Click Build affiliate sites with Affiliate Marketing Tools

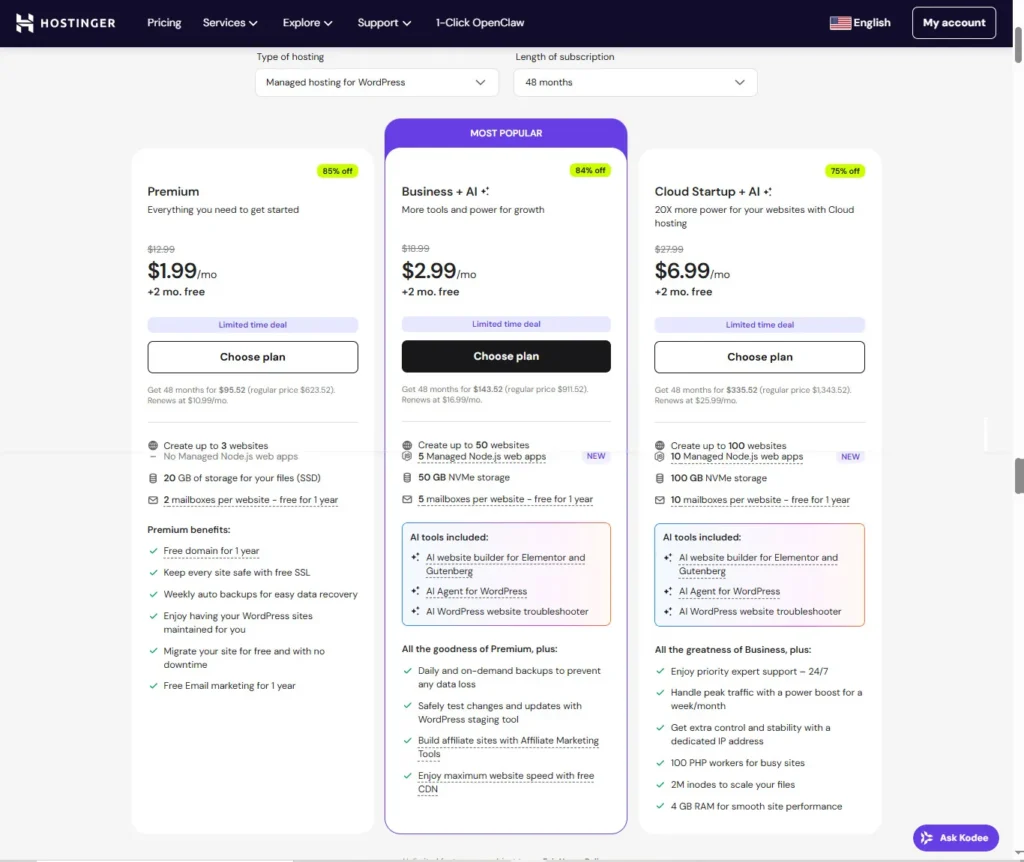(508, 747)
